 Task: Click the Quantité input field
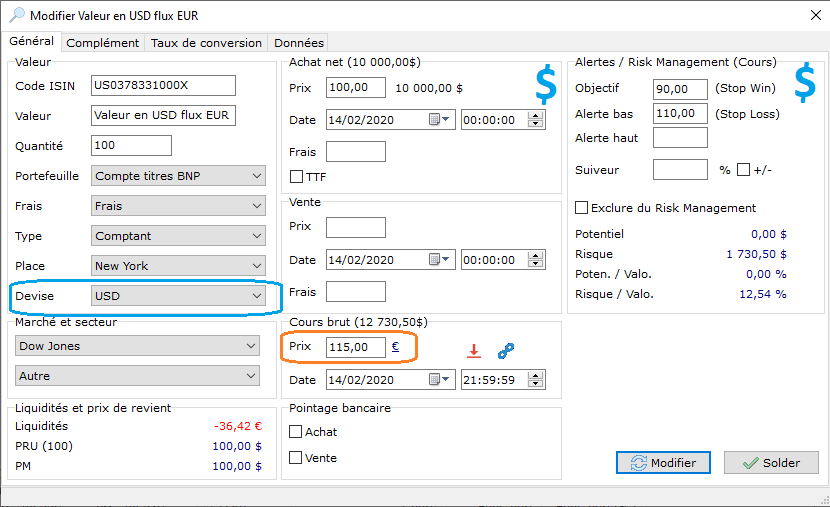[x=131, y=145]
